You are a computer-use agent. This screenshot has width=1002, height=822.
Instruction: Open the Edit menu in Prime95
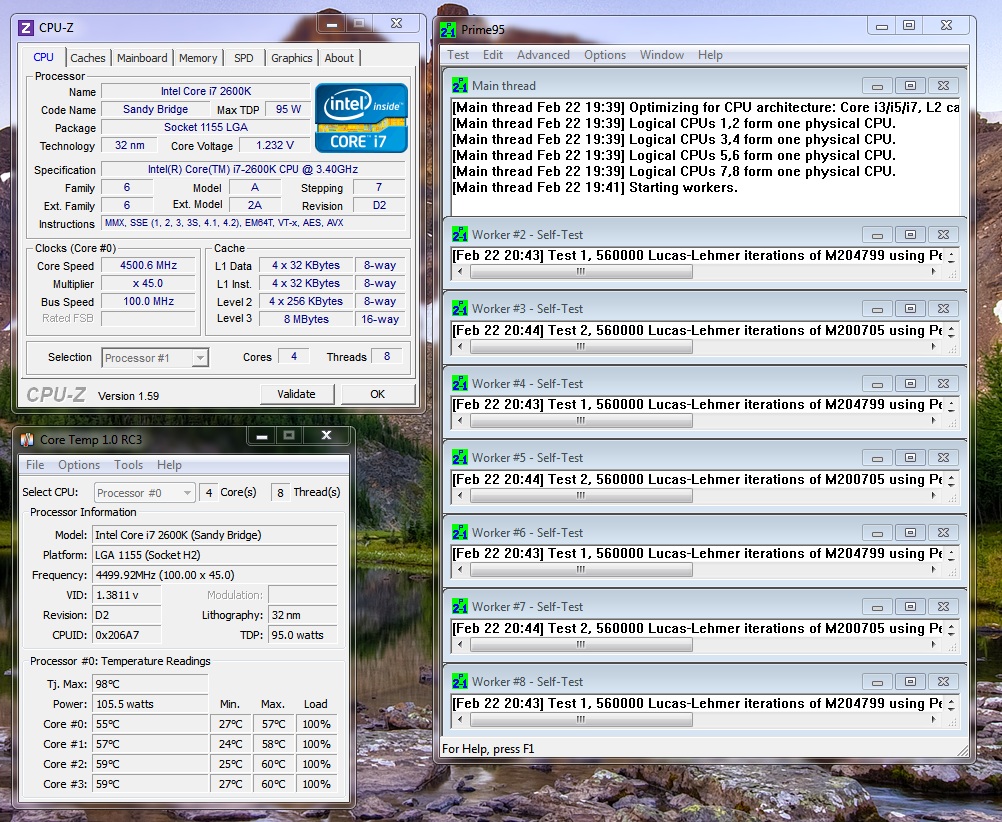[493, 55]
